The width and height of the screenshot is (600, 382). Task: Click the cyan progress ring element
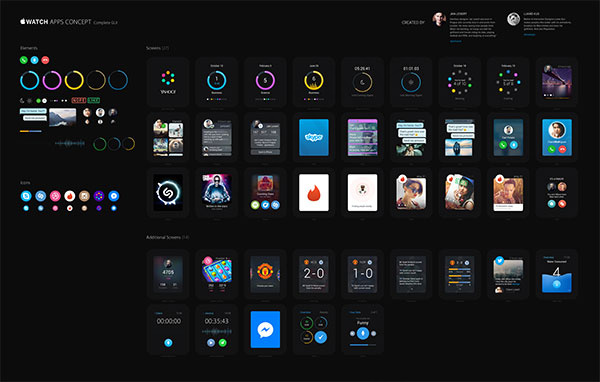29,80
